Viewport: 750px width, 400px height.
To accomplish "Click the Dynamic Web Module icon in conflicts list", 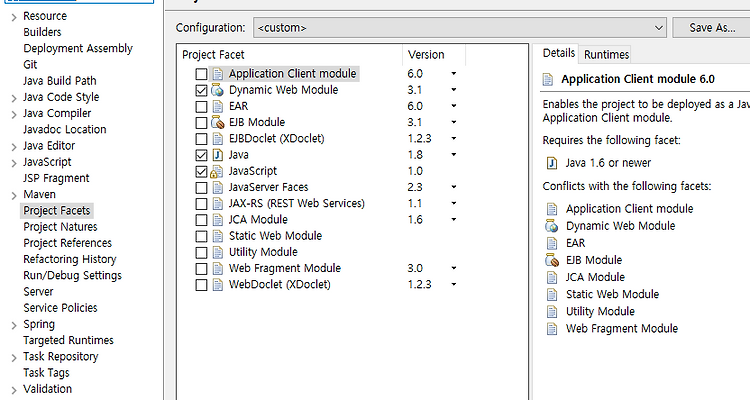I will 551,226.
